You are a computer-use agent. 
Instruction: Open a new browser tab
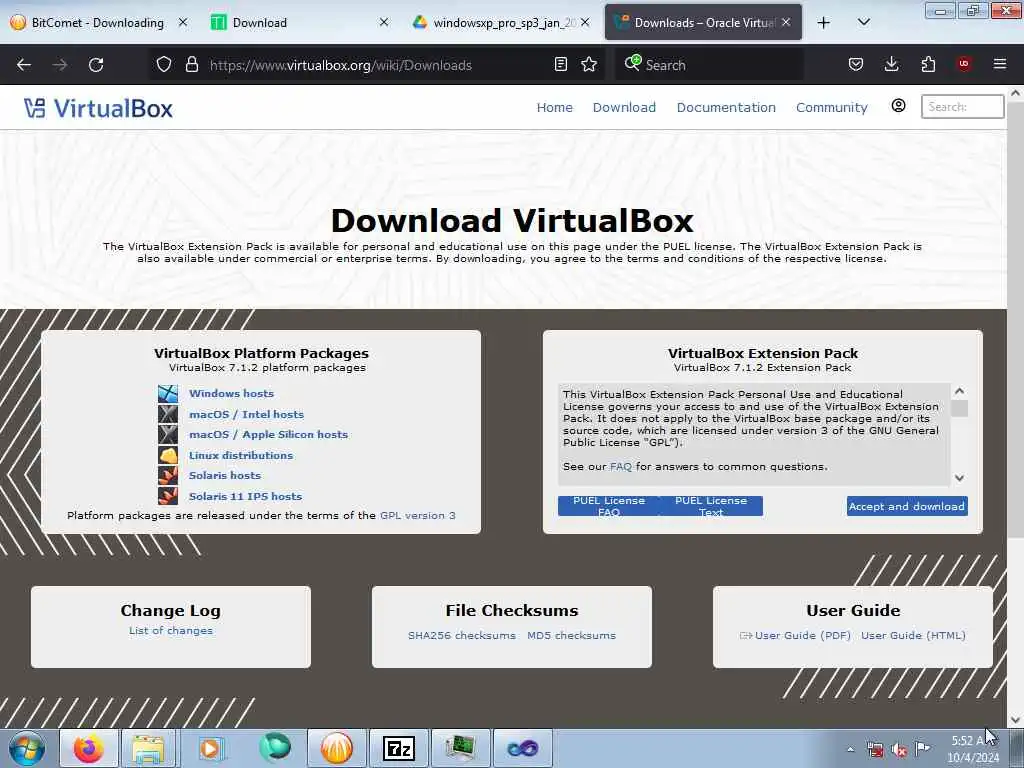click(824, 23)
